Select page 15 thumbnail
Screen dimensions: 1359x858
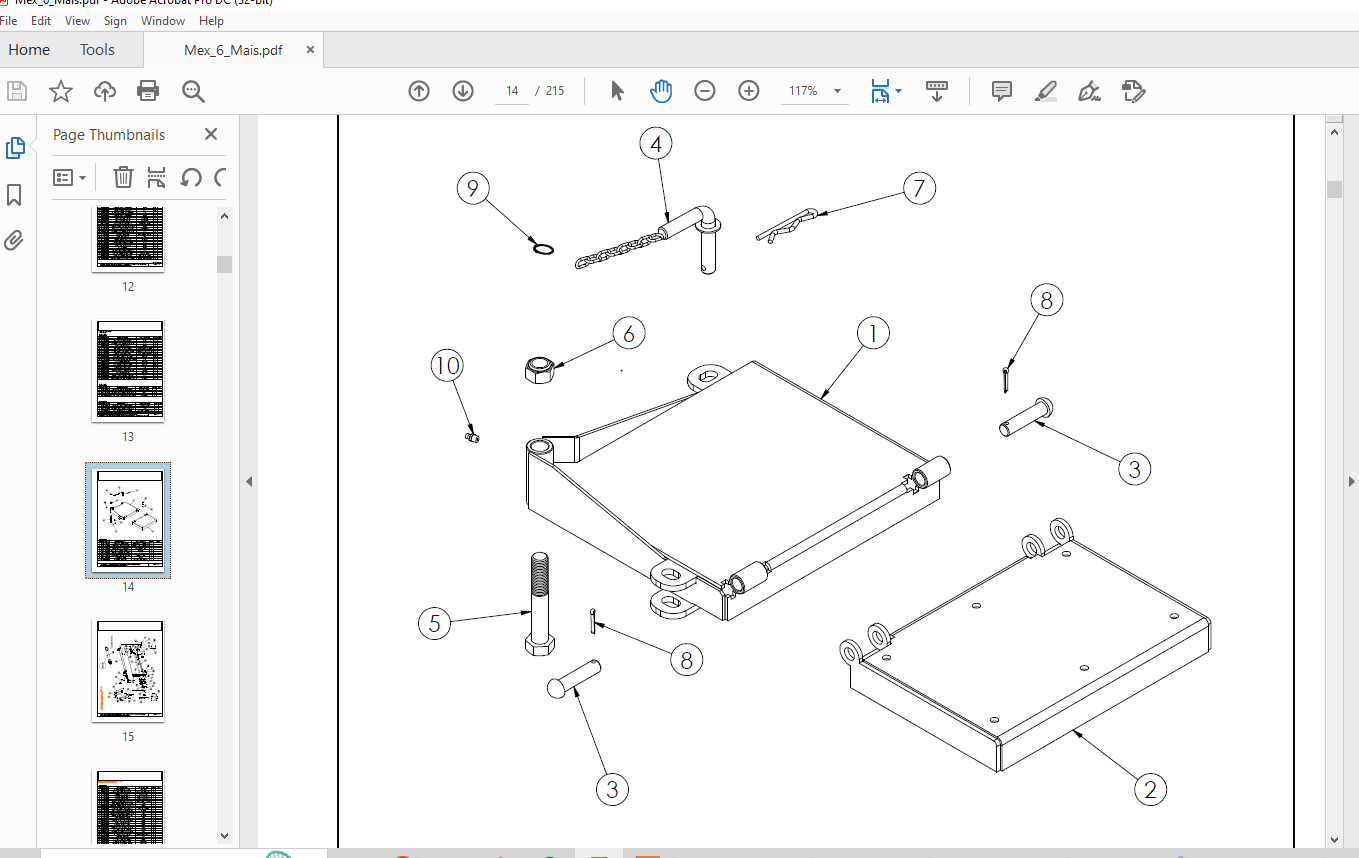(x=128, y=671)
